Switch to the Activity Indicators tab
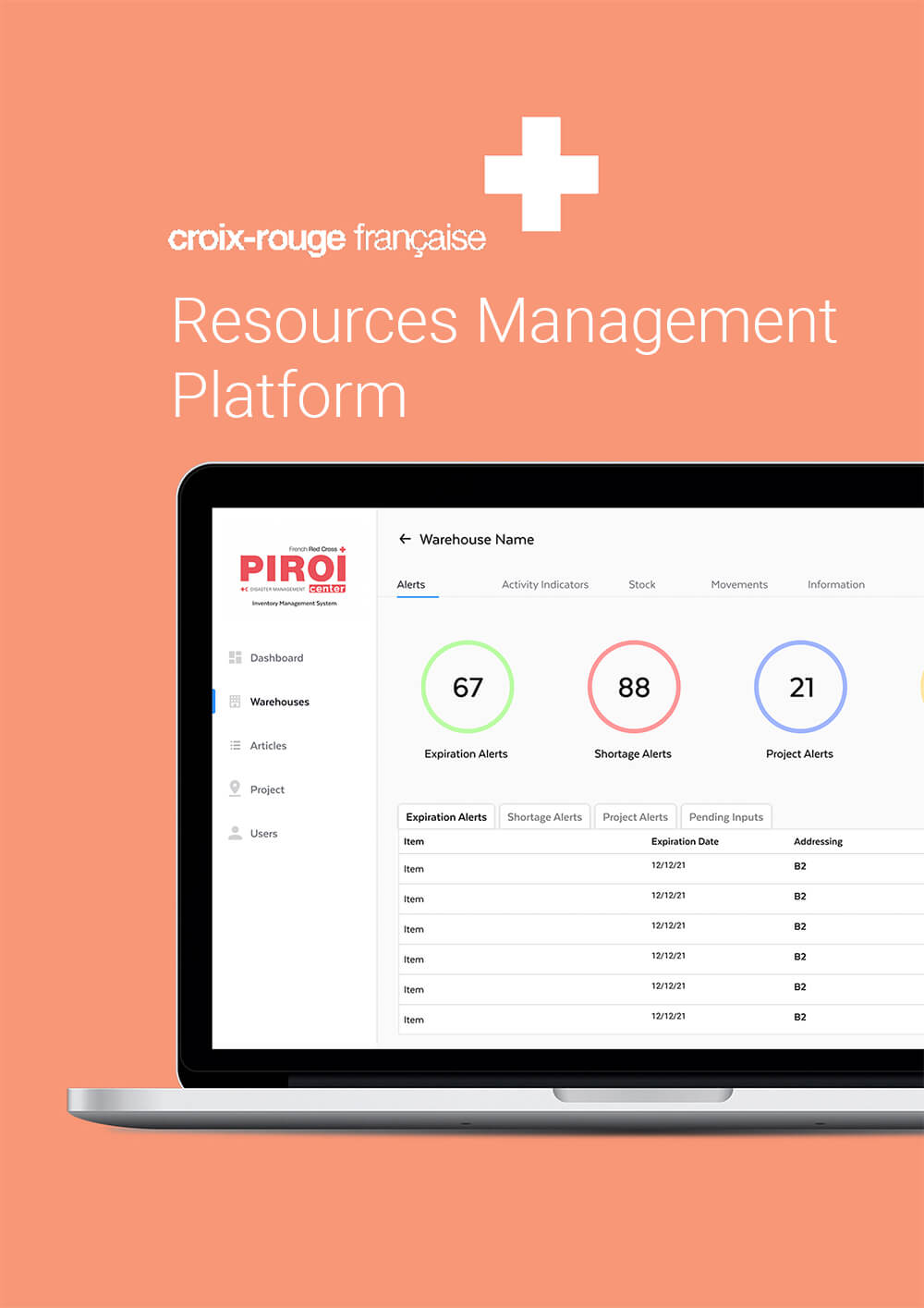 point(544,584)
